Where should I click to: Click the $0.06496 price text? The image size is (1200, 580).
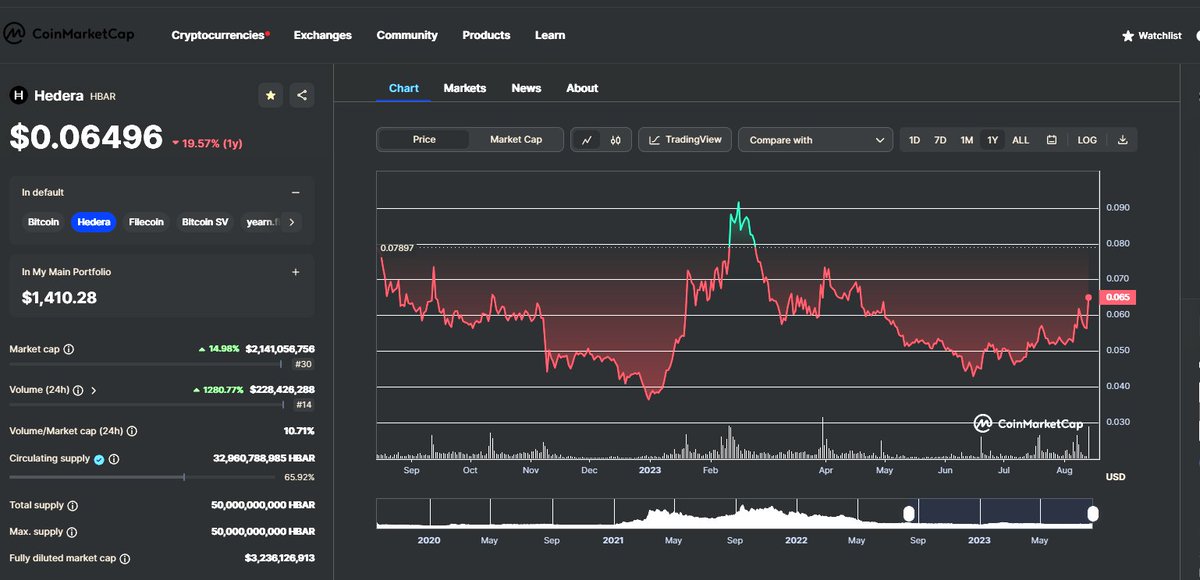tap(86, 137)
